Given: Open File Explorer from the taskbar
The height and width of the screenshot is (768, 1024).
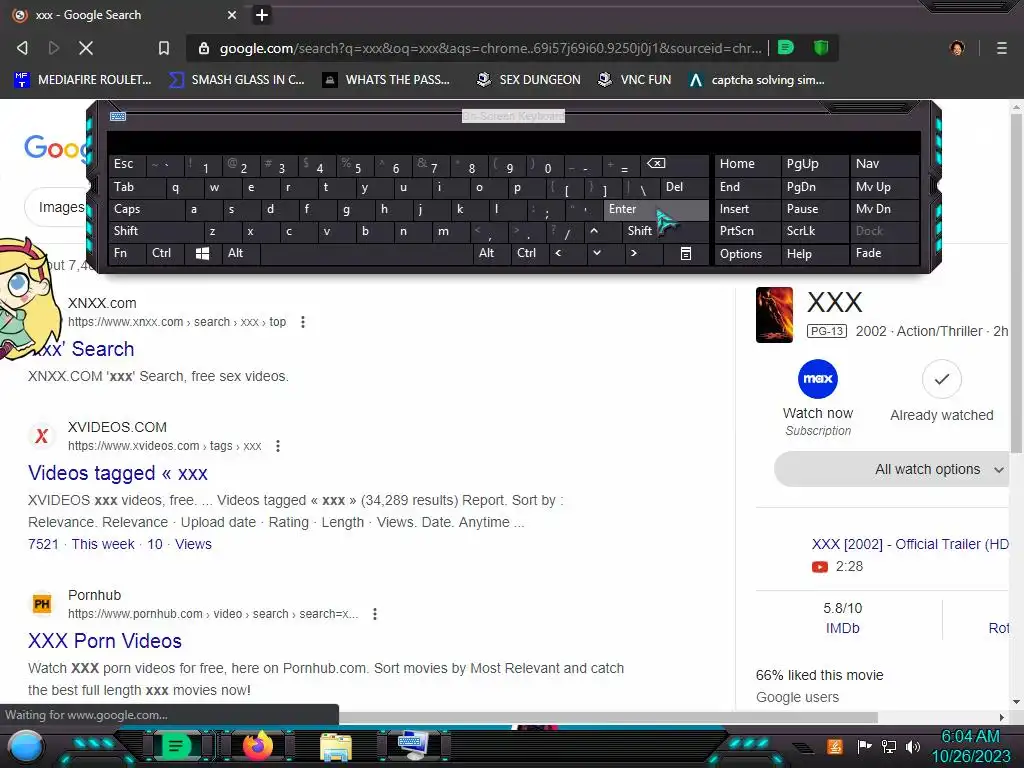Looking at the screenshot, I should point(336,747).
